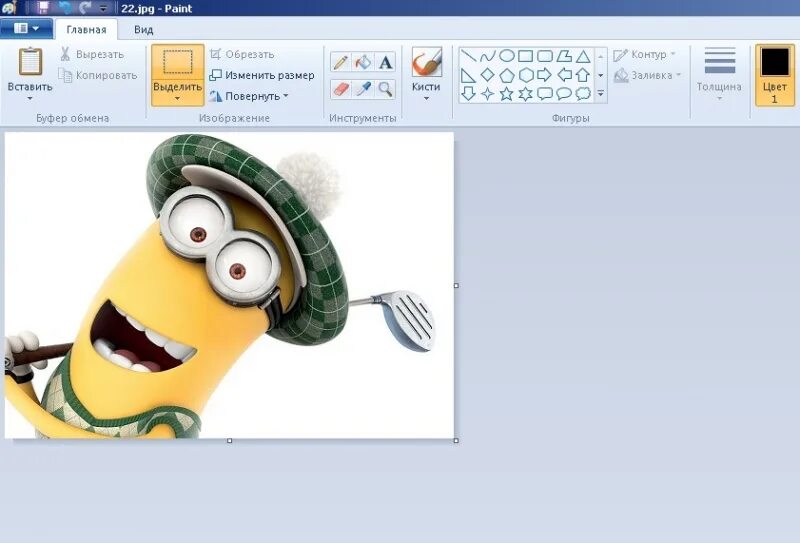Viewport: 800px width, 543px height.
Task: Choose the Right triangle shape
Action: pos(468,75)
